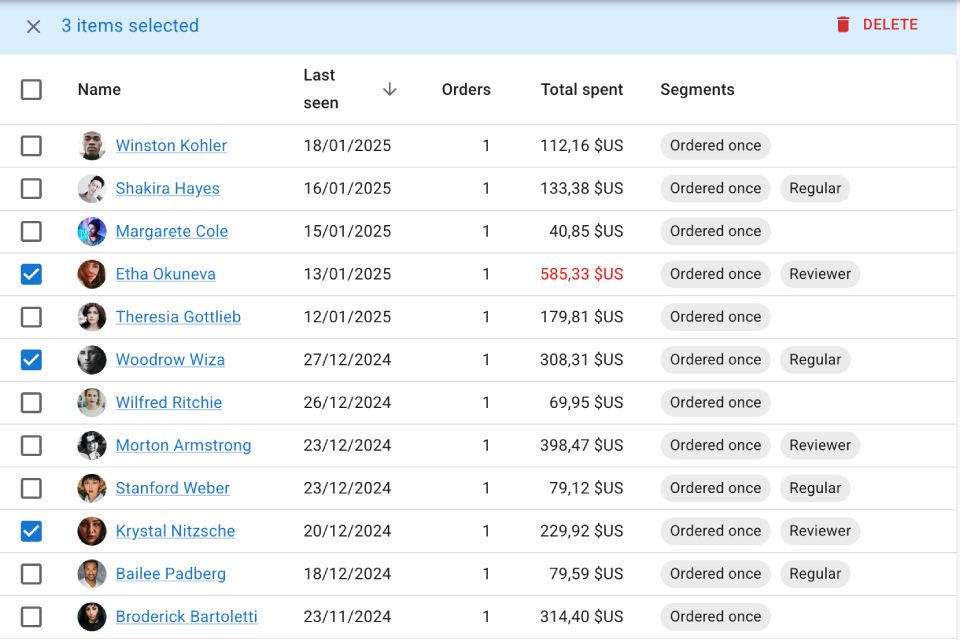Clear selection with the X icon
This screenshot has width=960, height=640.
point(33,26)
